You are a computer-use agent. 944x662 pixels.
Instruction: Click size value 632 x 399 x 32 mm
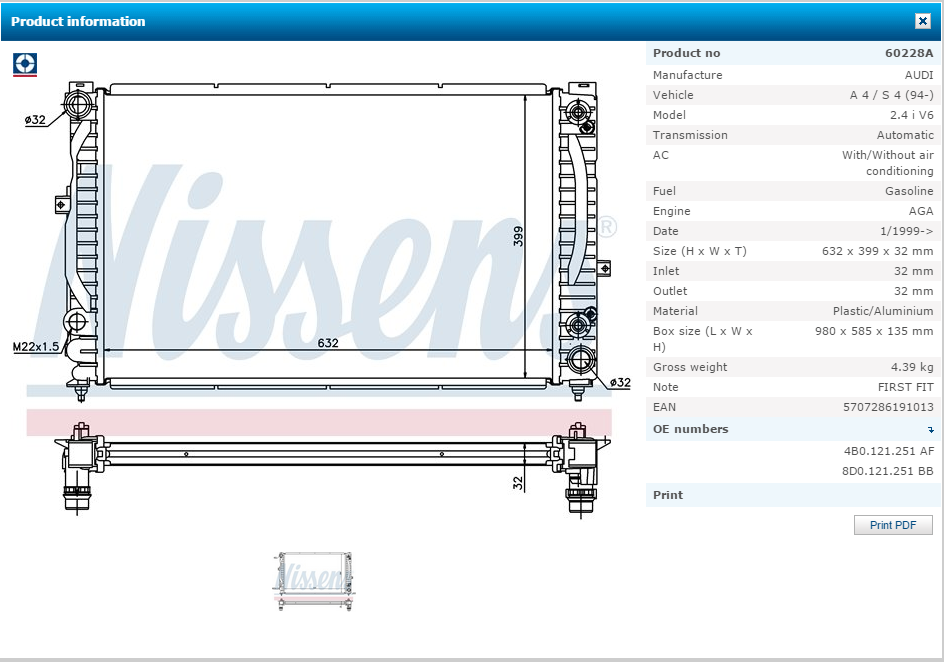(x=877, y=250)
